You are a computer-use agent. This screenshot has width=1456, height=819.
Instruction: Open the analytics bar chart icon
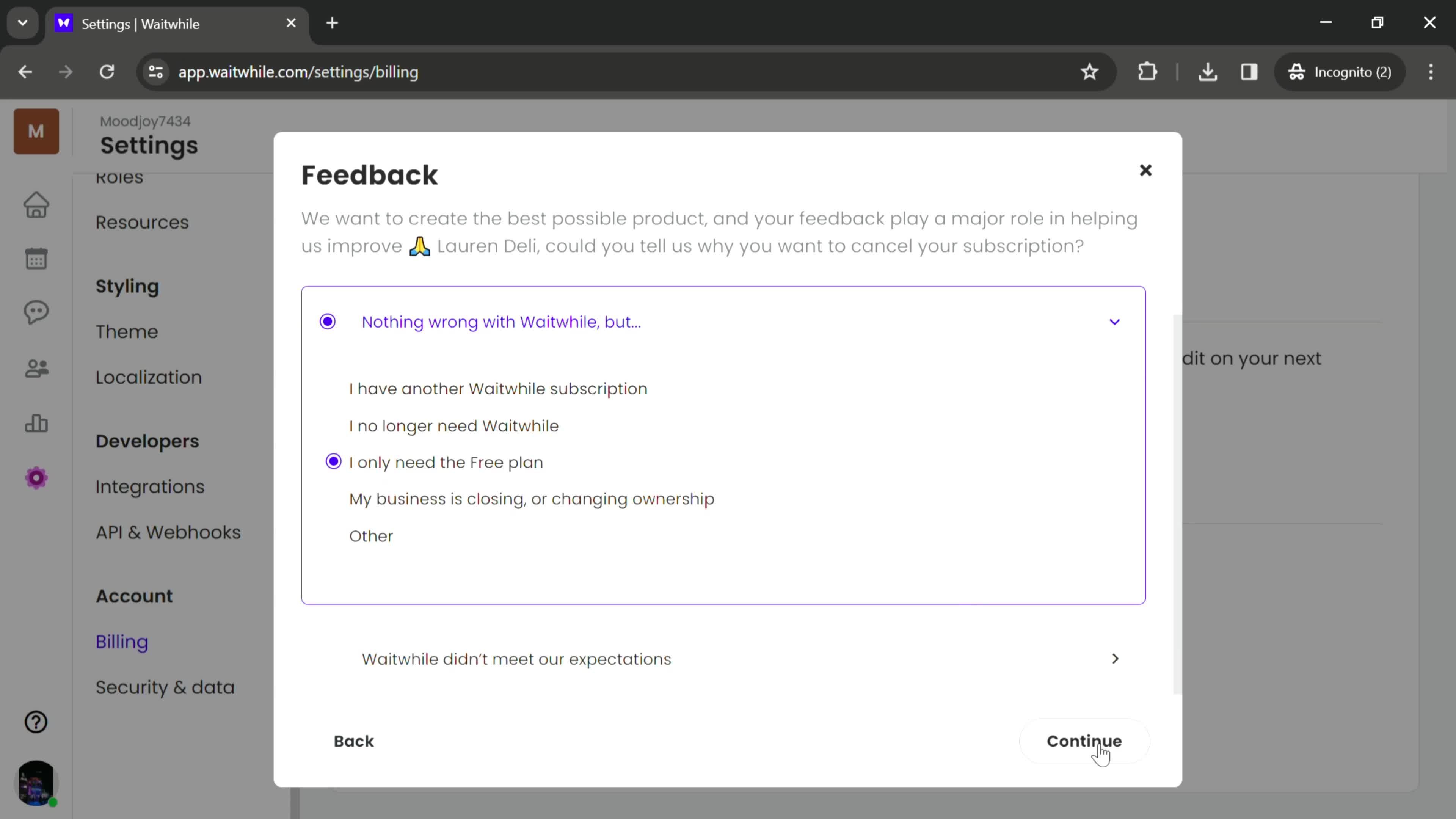click(x=36, y=423)
